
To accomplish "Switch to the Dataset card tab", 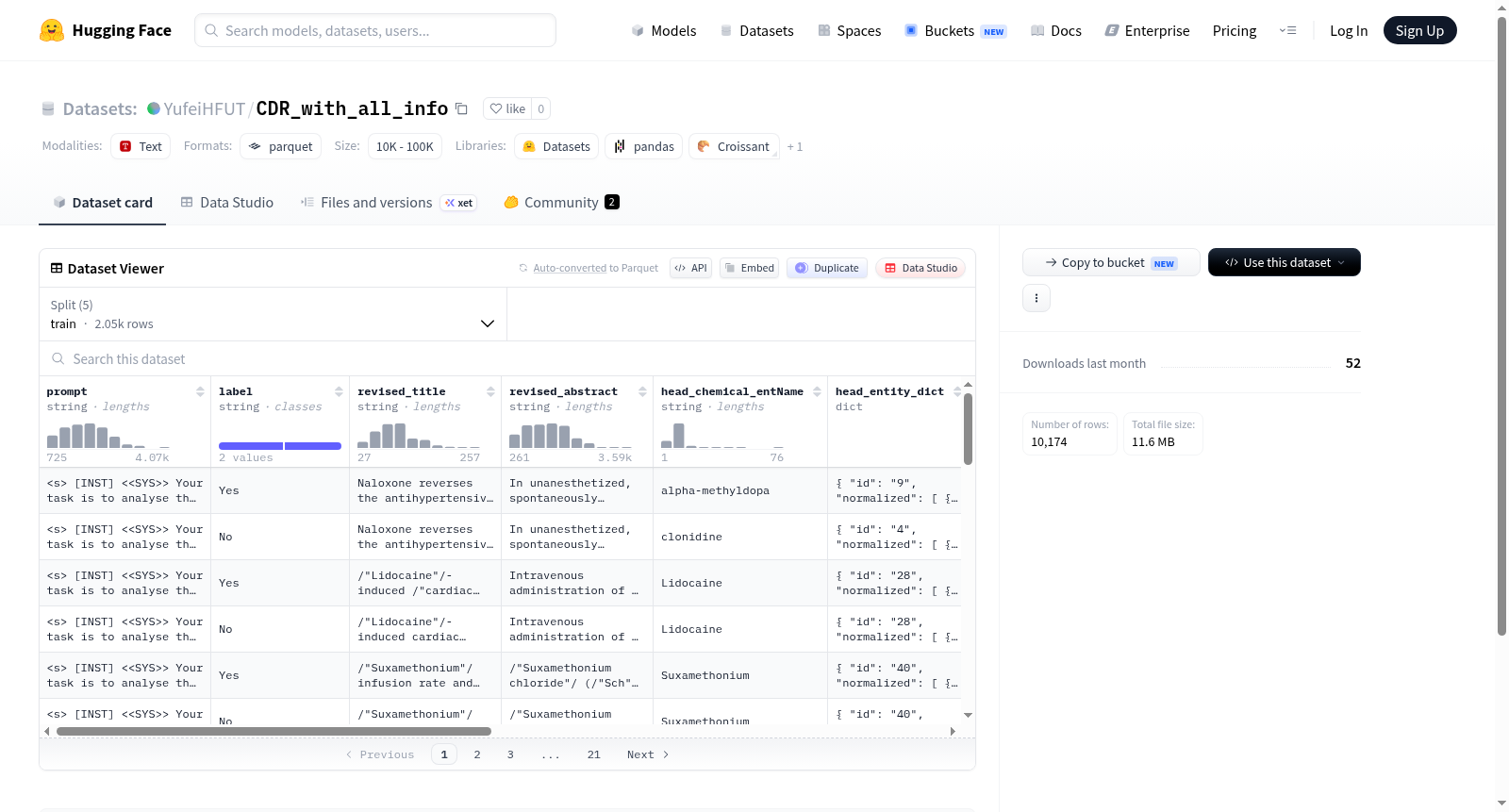I will 102,203.
